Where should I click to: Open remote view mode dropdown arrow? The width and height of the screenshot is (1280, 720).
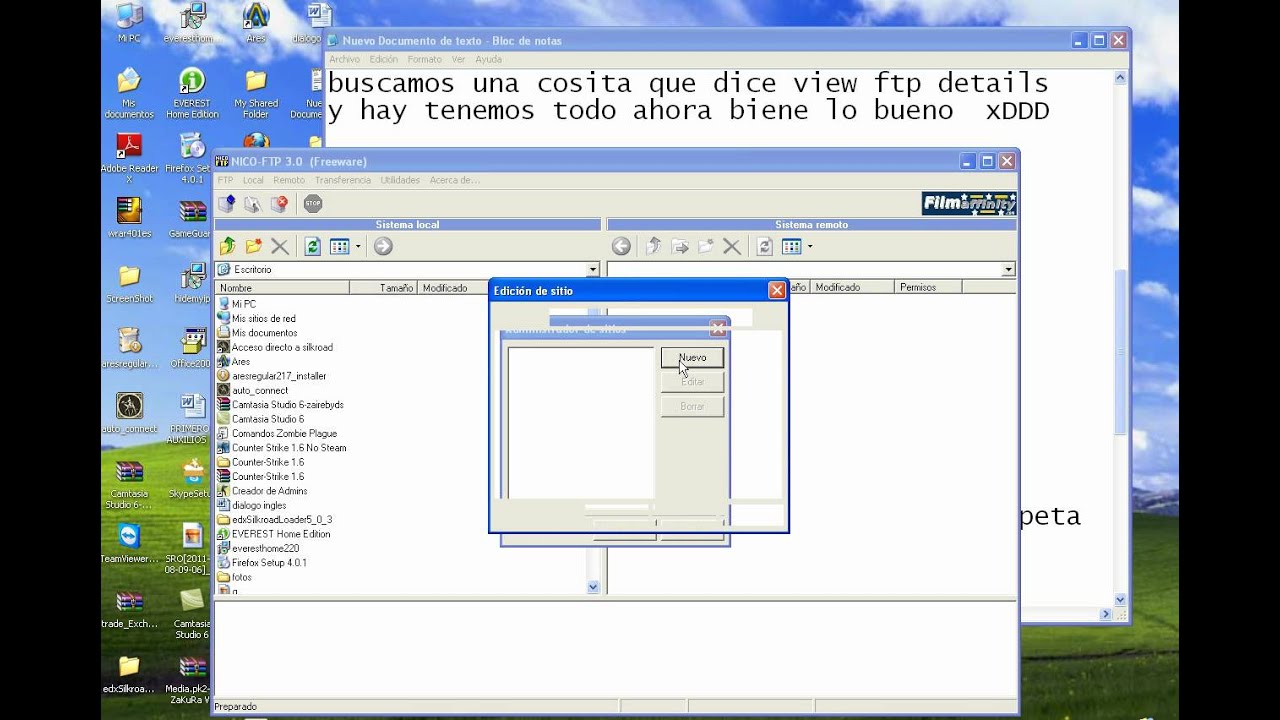(x=810, y=246)
